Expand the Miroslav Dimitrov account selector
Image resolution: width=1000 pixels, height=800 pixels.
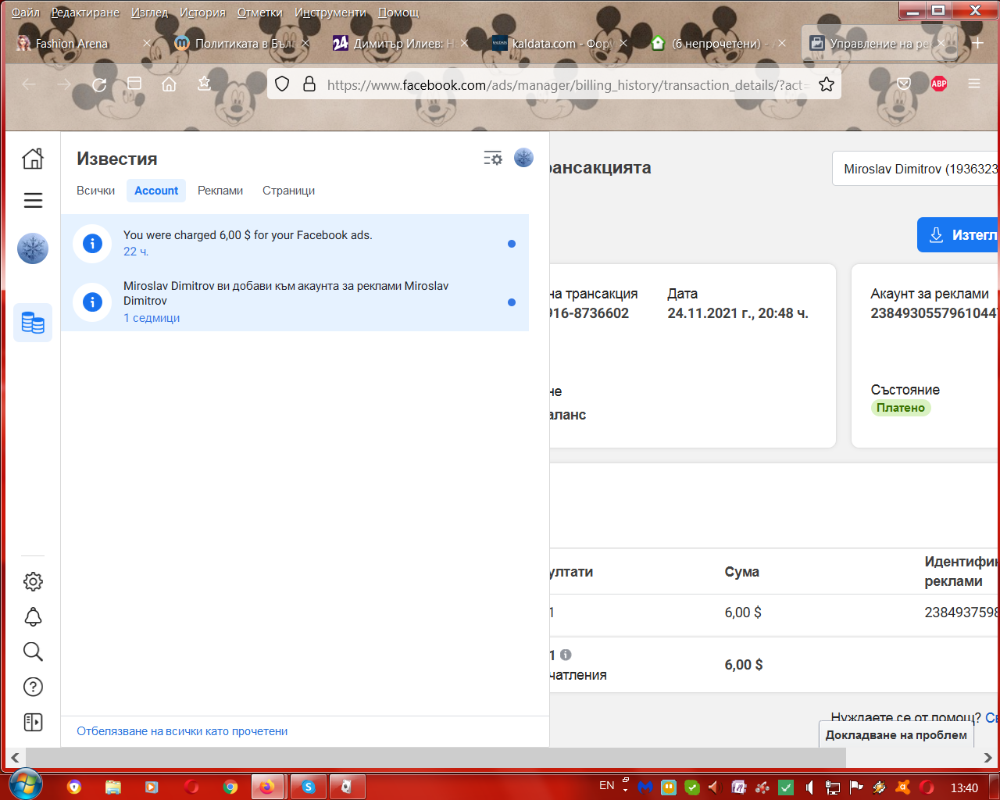pyautogui.click(x=916, y=169)
